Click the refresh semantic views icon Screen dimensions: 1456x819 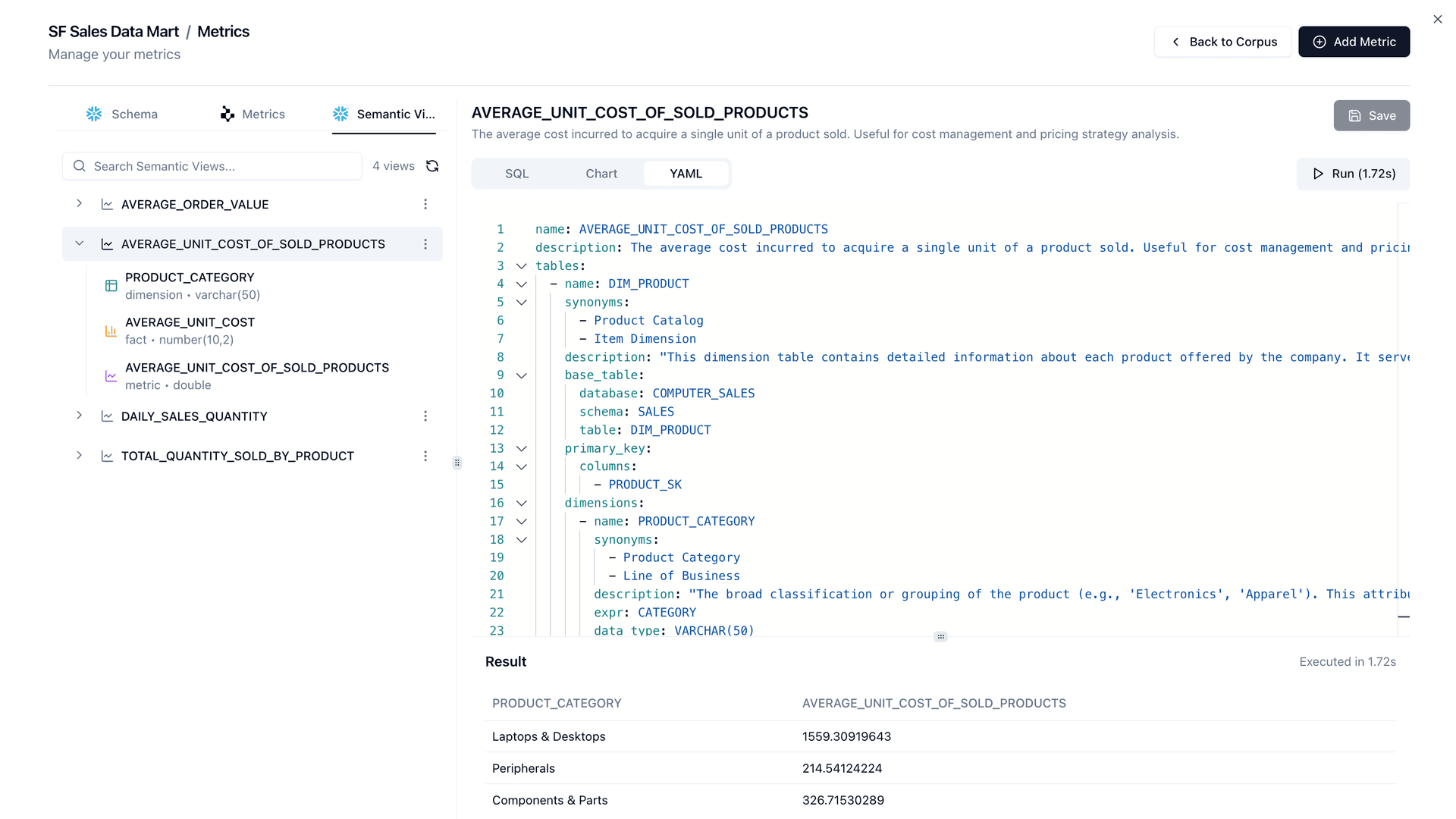(432, 166)
